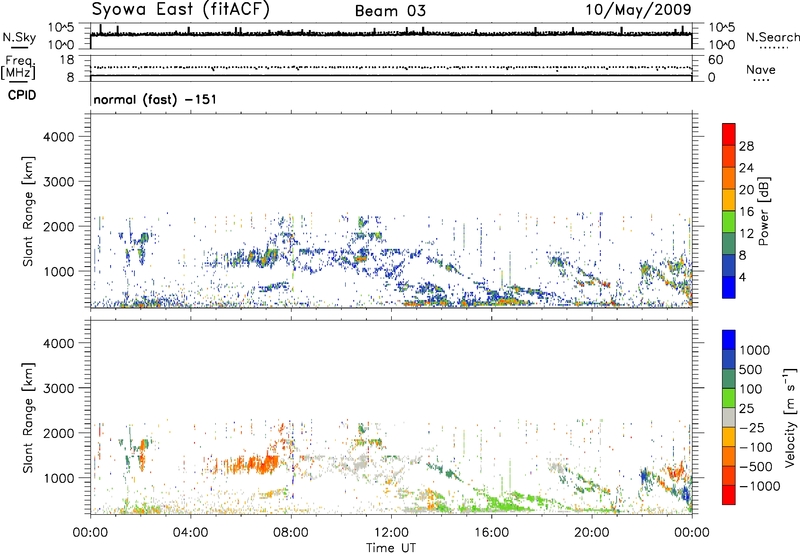
Task: Click the "Time UT" axis title
Action: [x=391, y=548]
